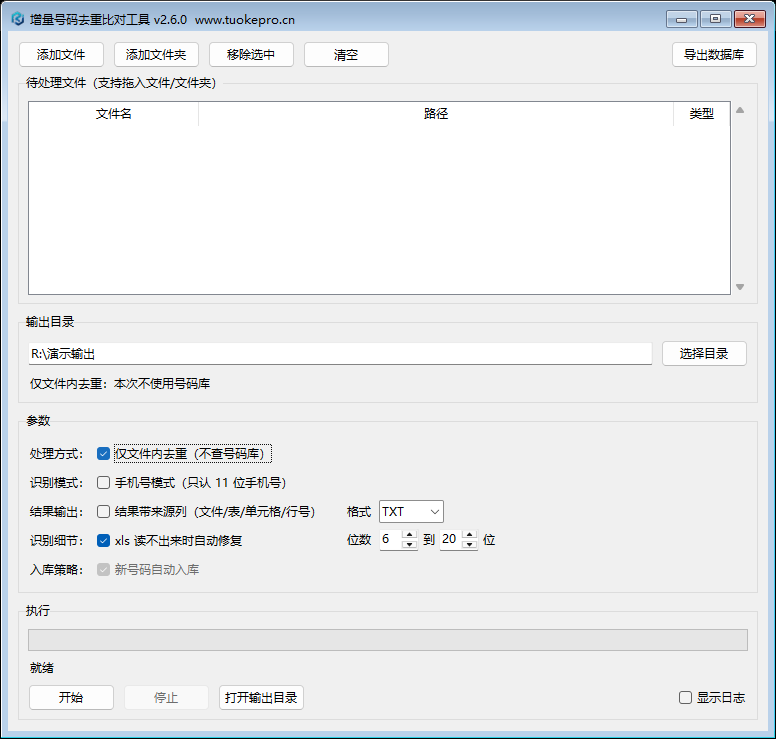
Task: Click the 选择目录 button
Action: click(704, 353)
